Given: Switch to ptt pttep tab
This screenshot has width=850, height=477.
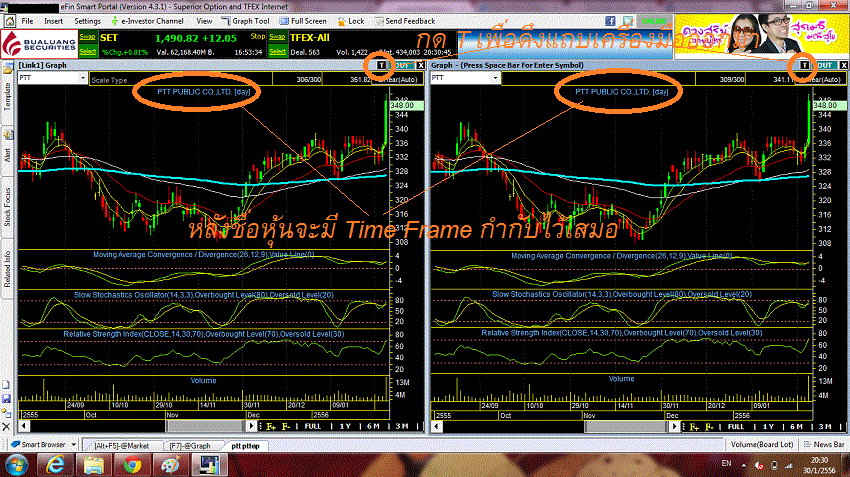Looking at the screenshot, I should 245,446.
